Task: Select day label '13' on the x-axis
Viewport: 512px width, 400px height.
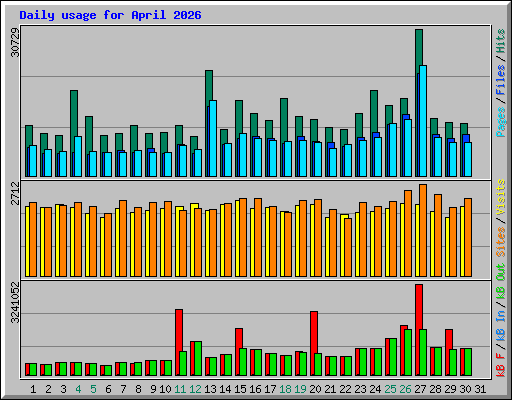Action: (210, 389)
